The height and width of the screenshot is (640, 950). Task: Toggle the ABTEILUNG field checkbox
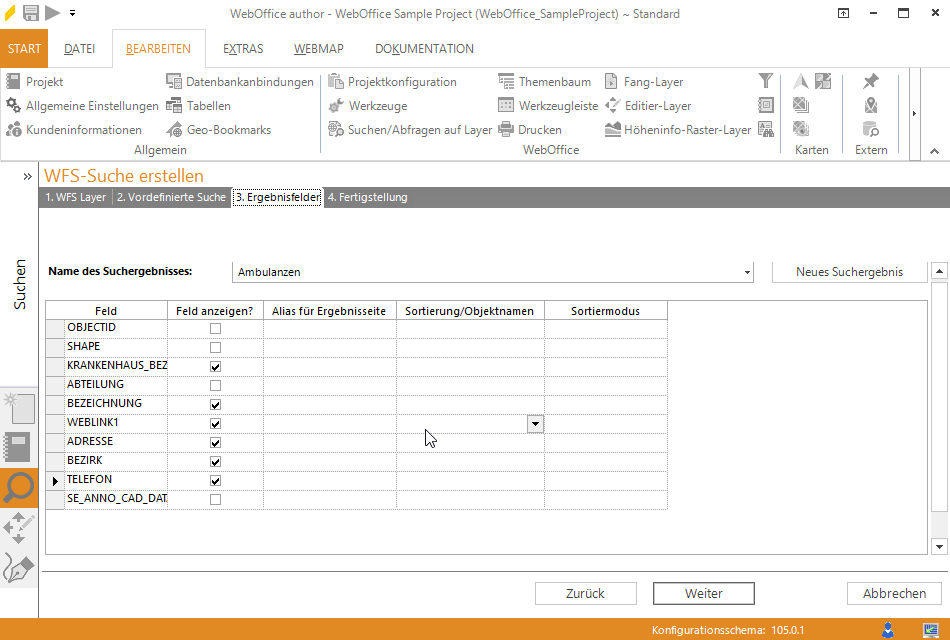pos(215,386)
